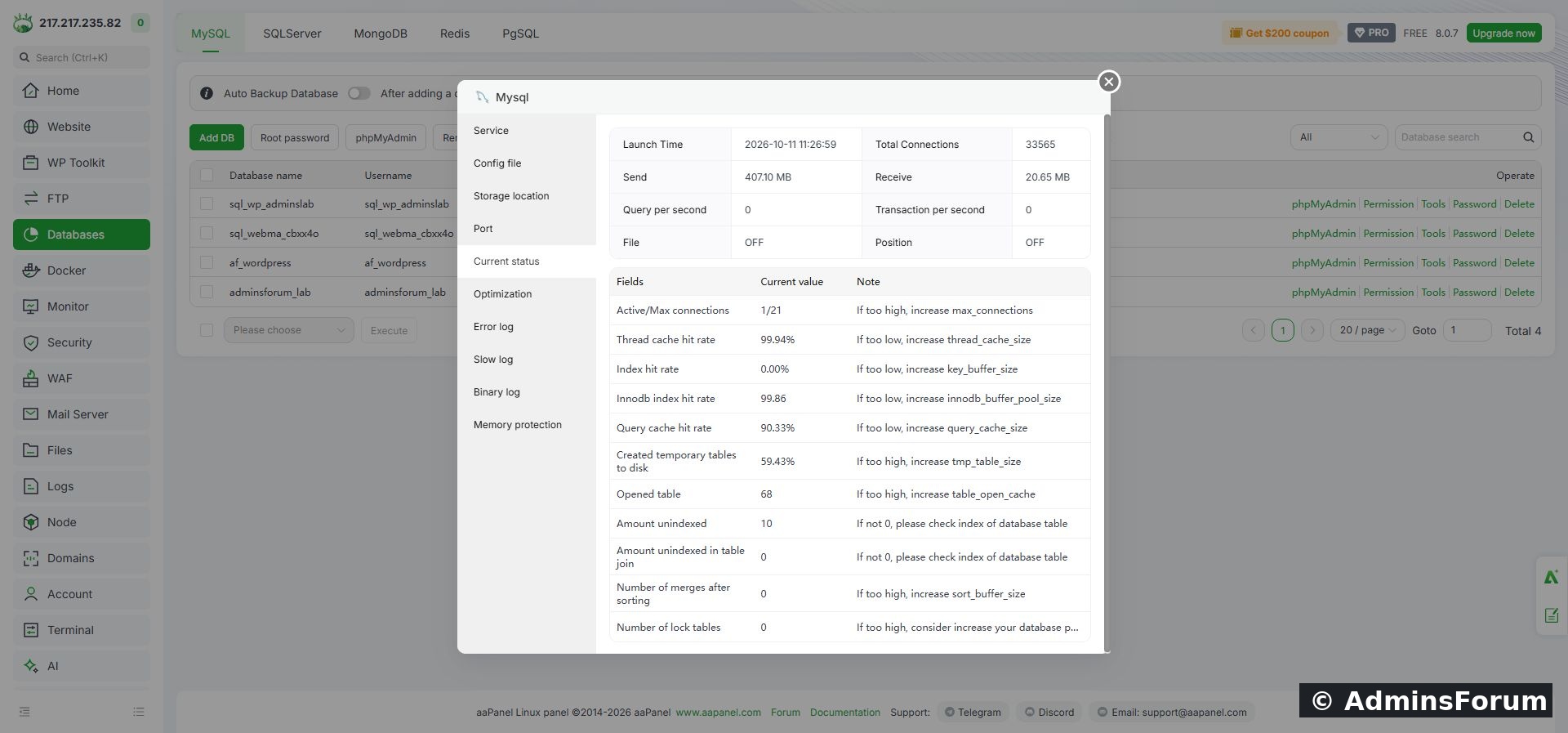Screen dimensions: 1568x733
Task: Click the Upgrade now button
Action: 1503,34
